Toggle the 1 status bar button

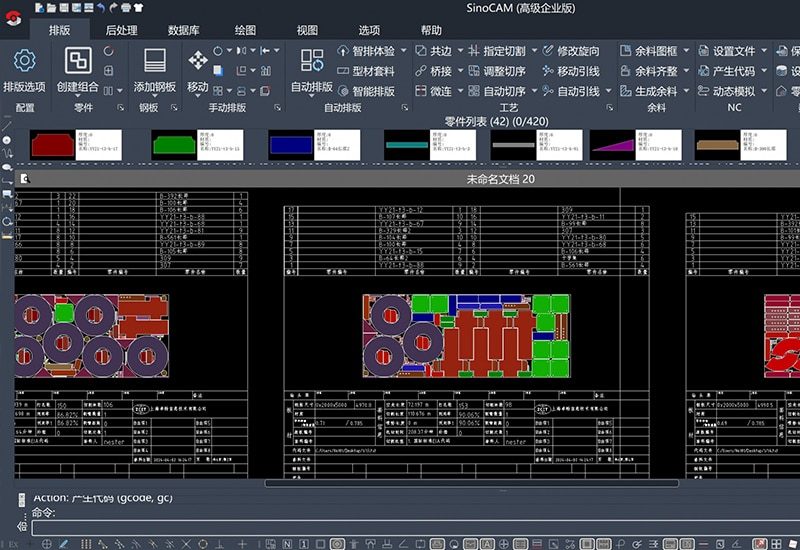[304, 544]
